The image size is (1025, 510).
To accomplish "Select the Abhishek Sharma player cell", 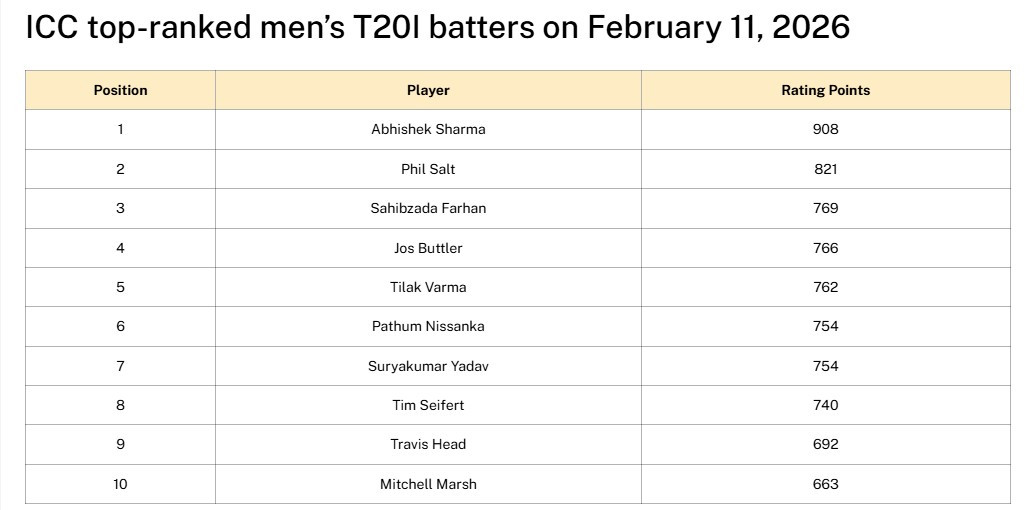I will (x=428, y=129).
